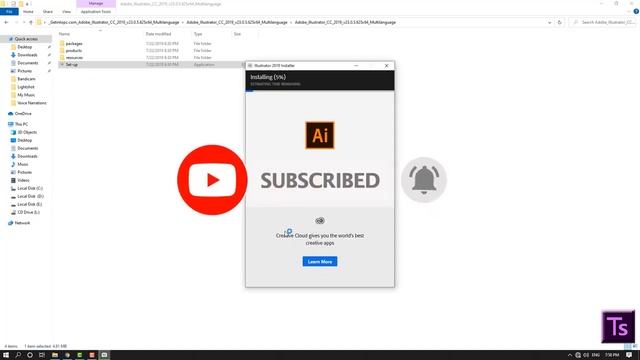
Task: Sort files by Size column
Action: click(x=237, y=34)
